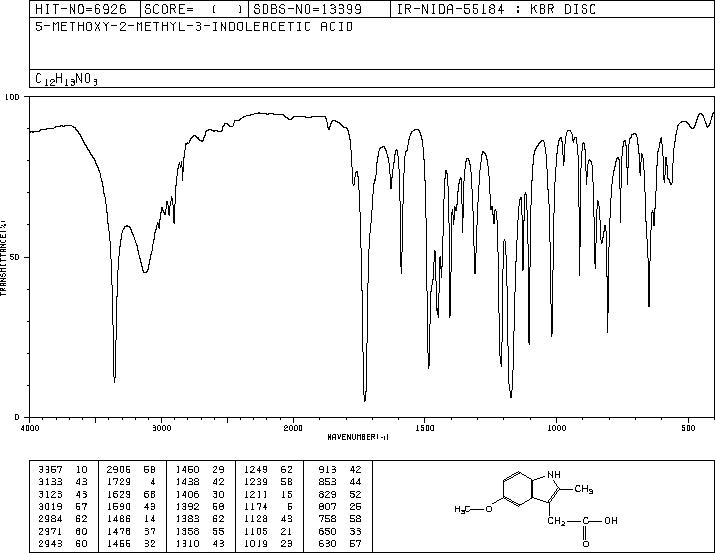Click the 1174 peak entry in table
Viewport: 715px width, 553px height.
pos(269,506)
